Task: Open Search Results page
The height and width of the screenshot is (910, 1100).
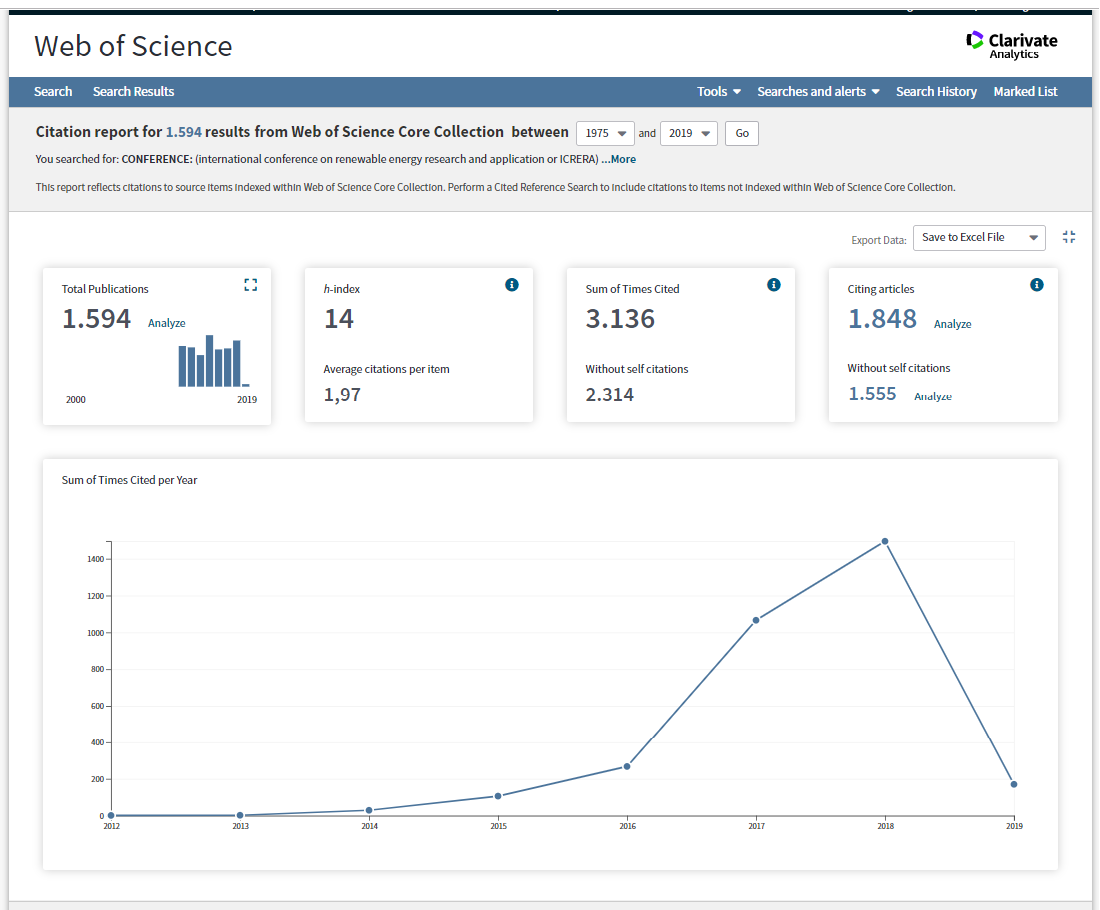Action: pyautogui.click(x=133, y=92)
